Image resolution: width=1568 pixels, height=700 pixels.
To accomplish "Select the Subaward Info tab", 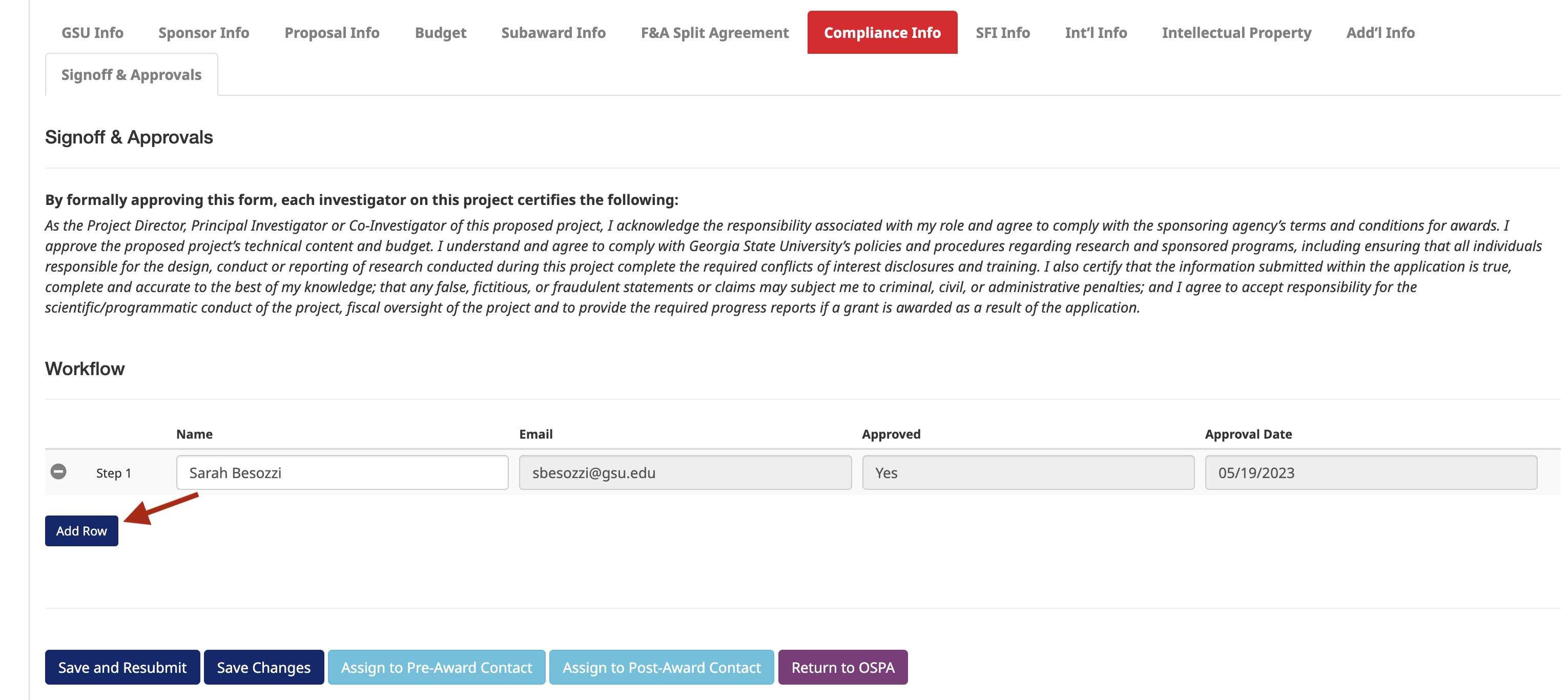I will [x=553, y=33].
